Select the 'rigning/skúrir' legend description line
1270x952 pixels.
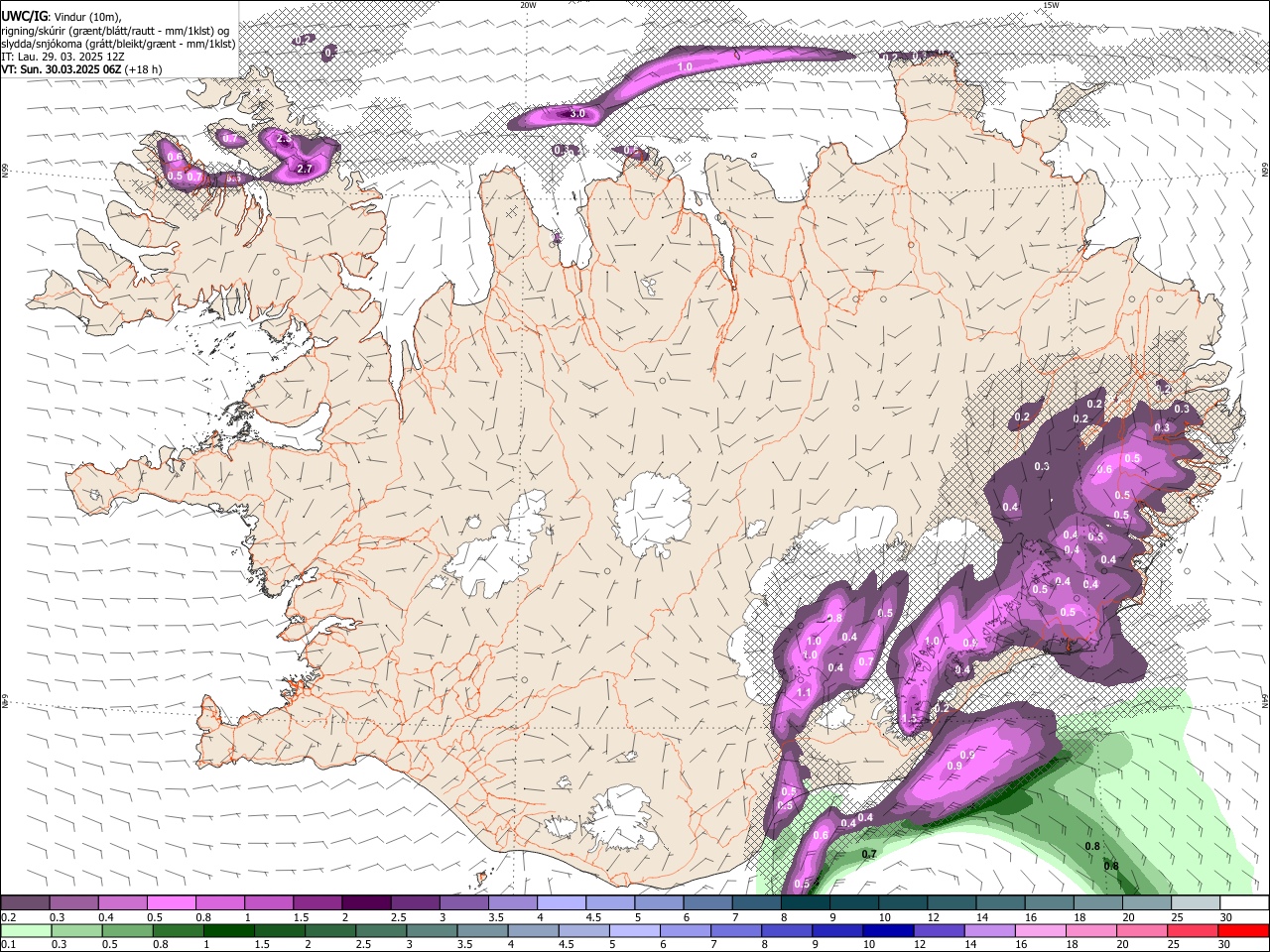pyautogui.click(x=114, y=30)
